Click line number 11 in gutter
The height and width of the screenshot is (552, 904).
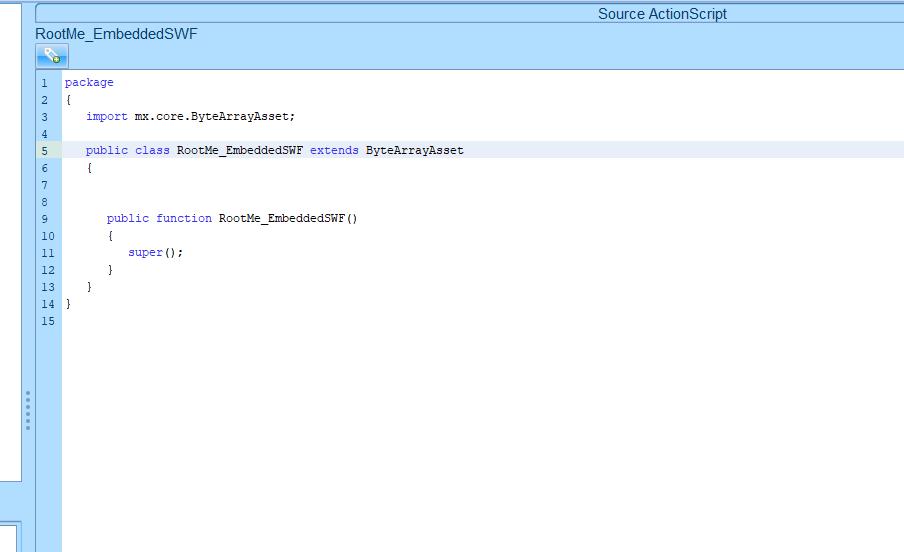pos(48,253)
